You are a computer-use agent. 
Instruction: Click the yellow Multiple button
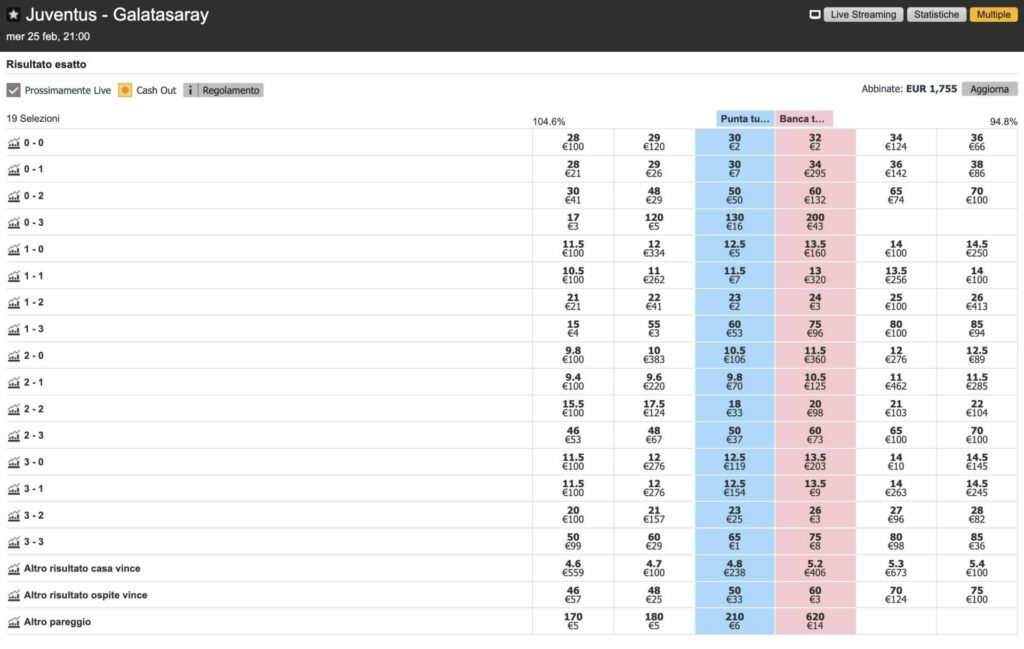tap(992, 14)
